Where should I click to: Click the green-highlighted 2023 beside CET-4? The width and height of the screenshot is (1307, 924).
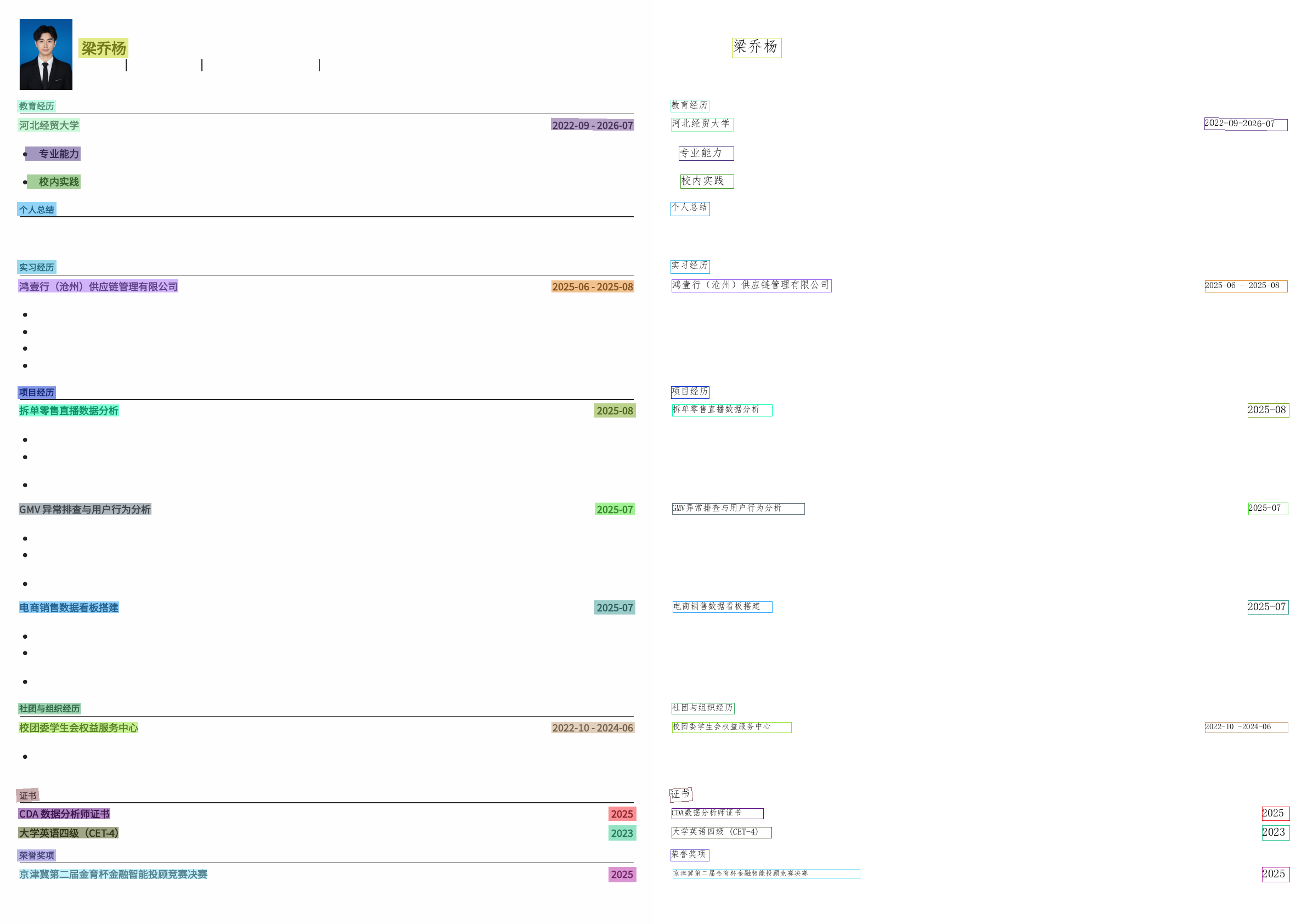(x=622, y=833)
